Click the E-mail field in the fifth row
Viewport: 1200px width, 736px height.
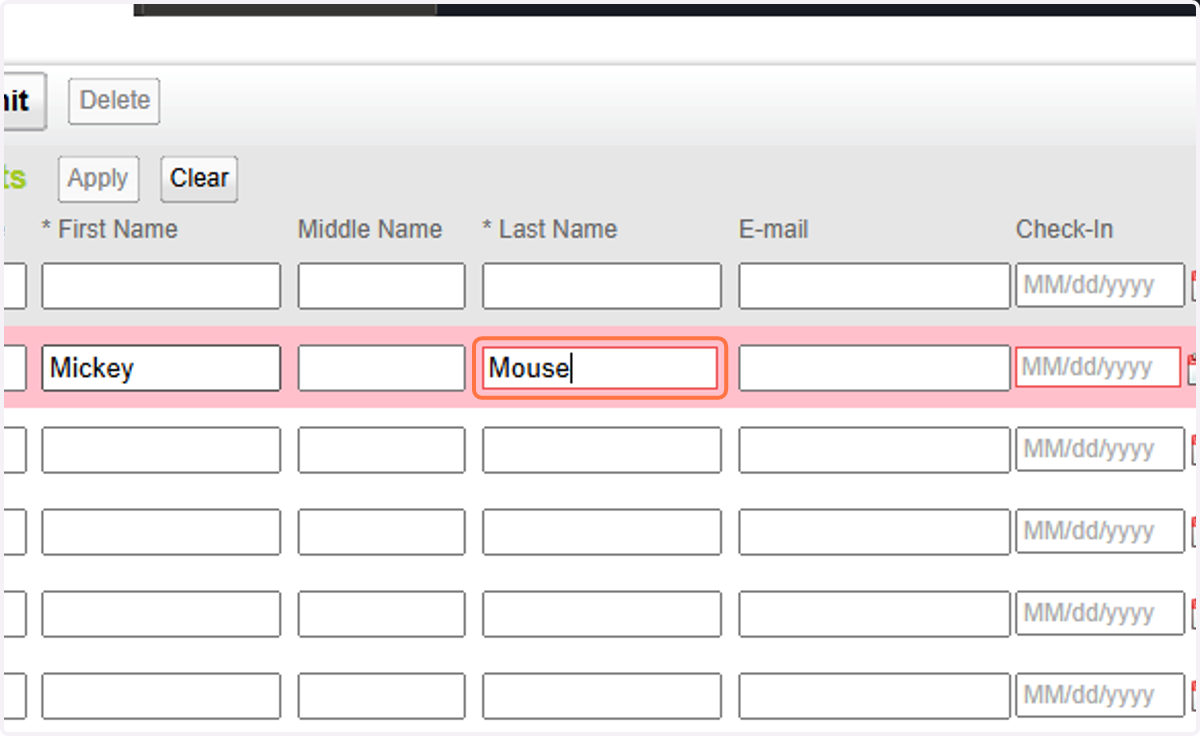(x=874, y=614)
